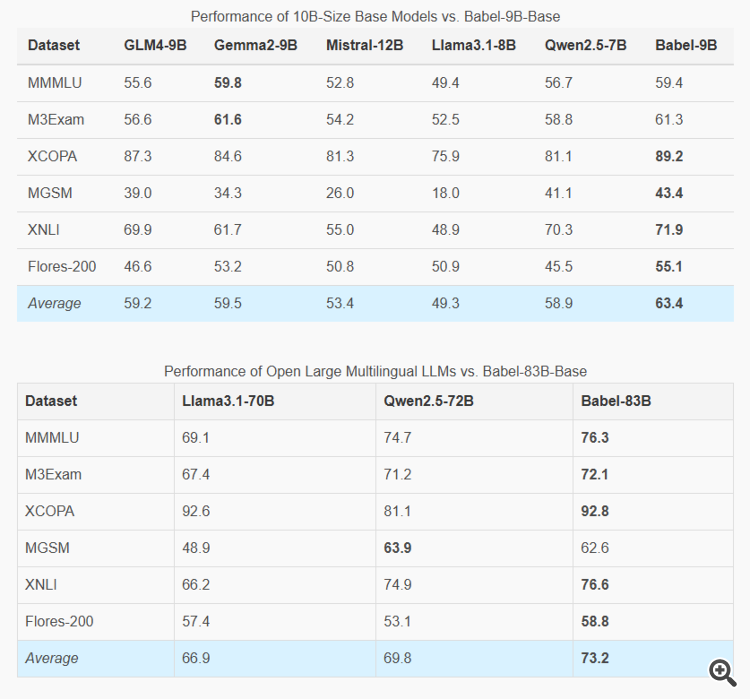750x699 pixels.
Task: Click the bold 63.9 MGSM score
Action: 398,548
